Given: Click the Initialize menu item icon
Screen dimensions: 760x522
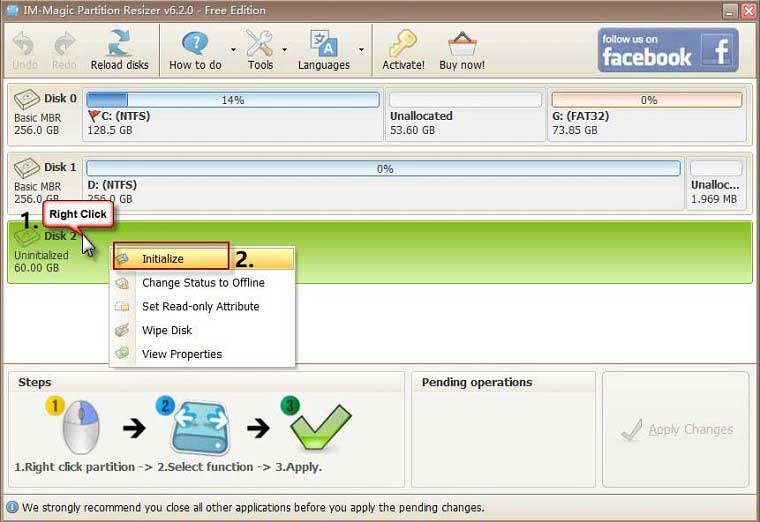Looking at the screenshot, I should 123,258.
